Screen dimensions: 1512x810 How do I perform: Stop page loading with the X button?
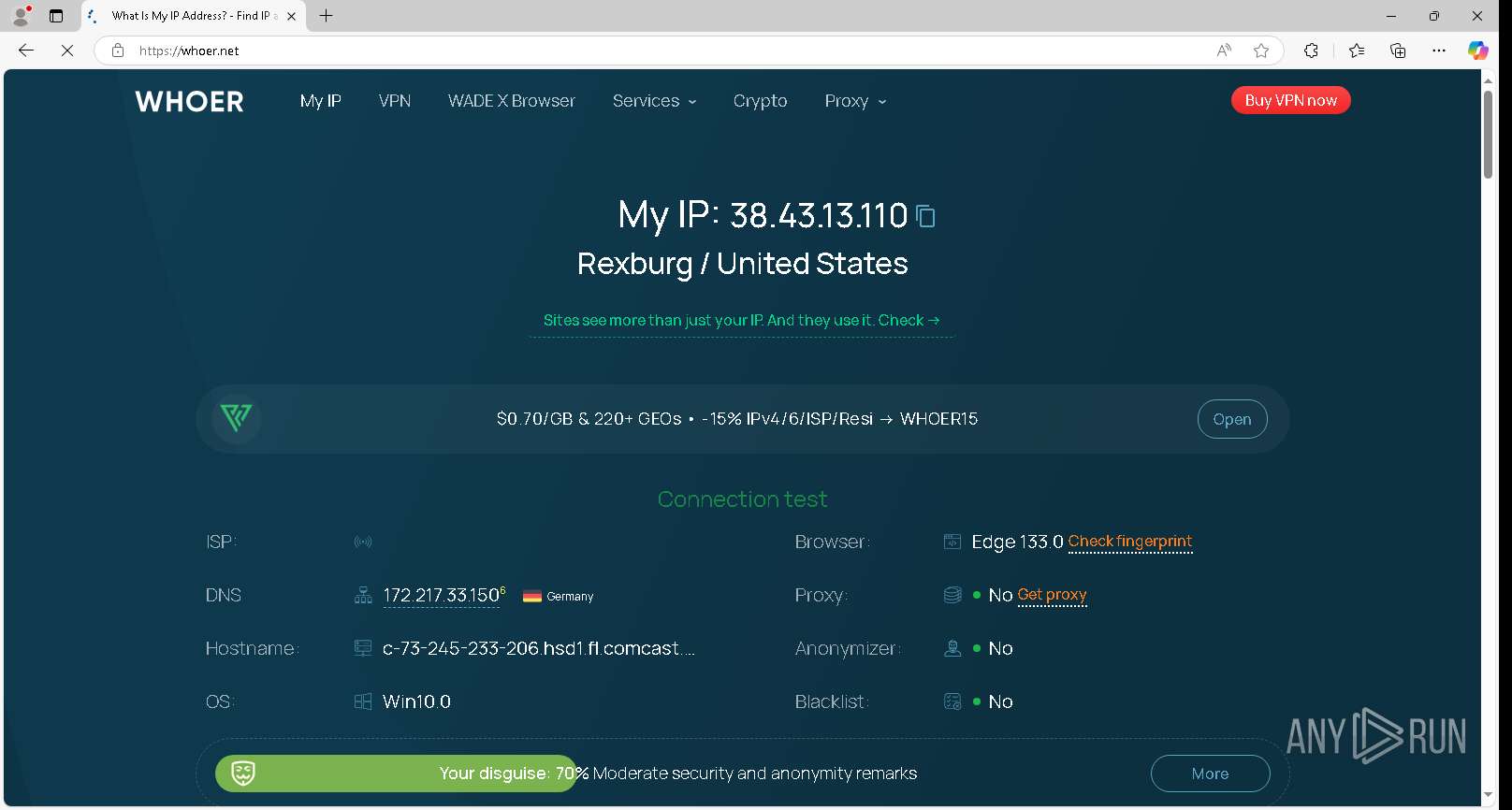(x=67, y=51)
